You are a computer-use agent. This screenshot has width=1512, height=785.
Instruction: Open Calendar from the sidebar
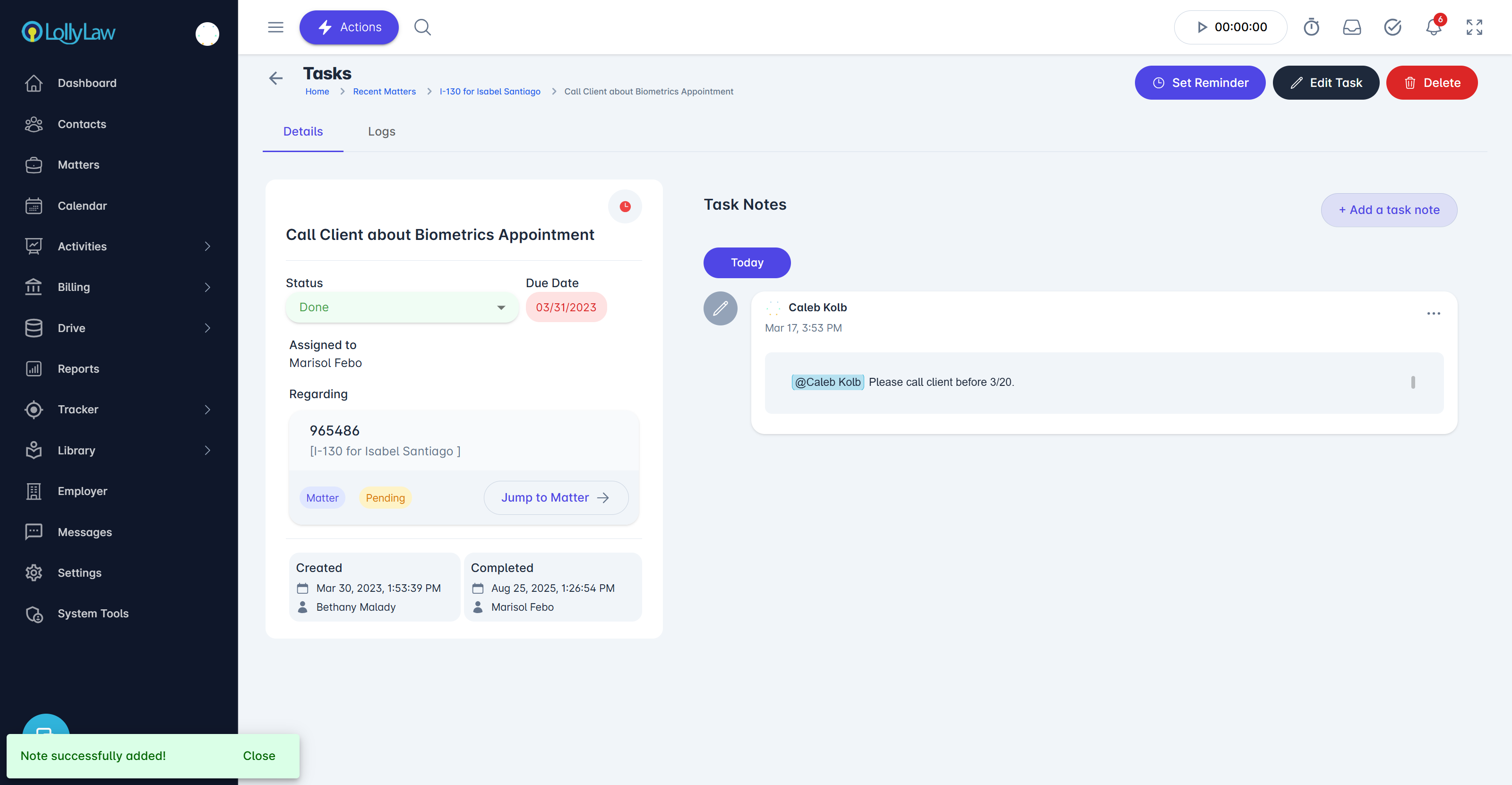tap(82, 205)
